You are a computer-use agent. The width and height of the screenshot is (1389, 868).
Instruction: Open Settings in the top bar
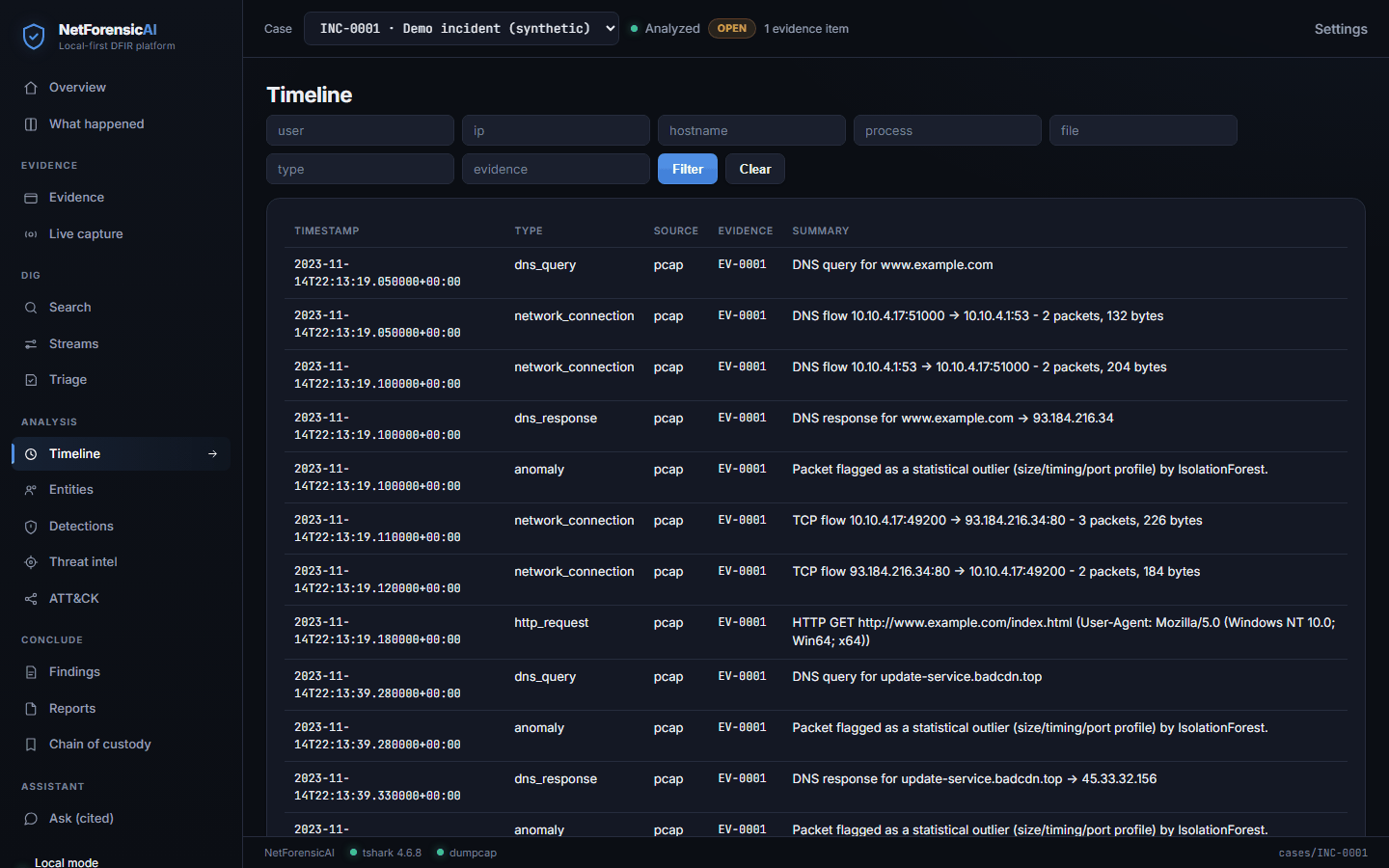(1341, 29)
